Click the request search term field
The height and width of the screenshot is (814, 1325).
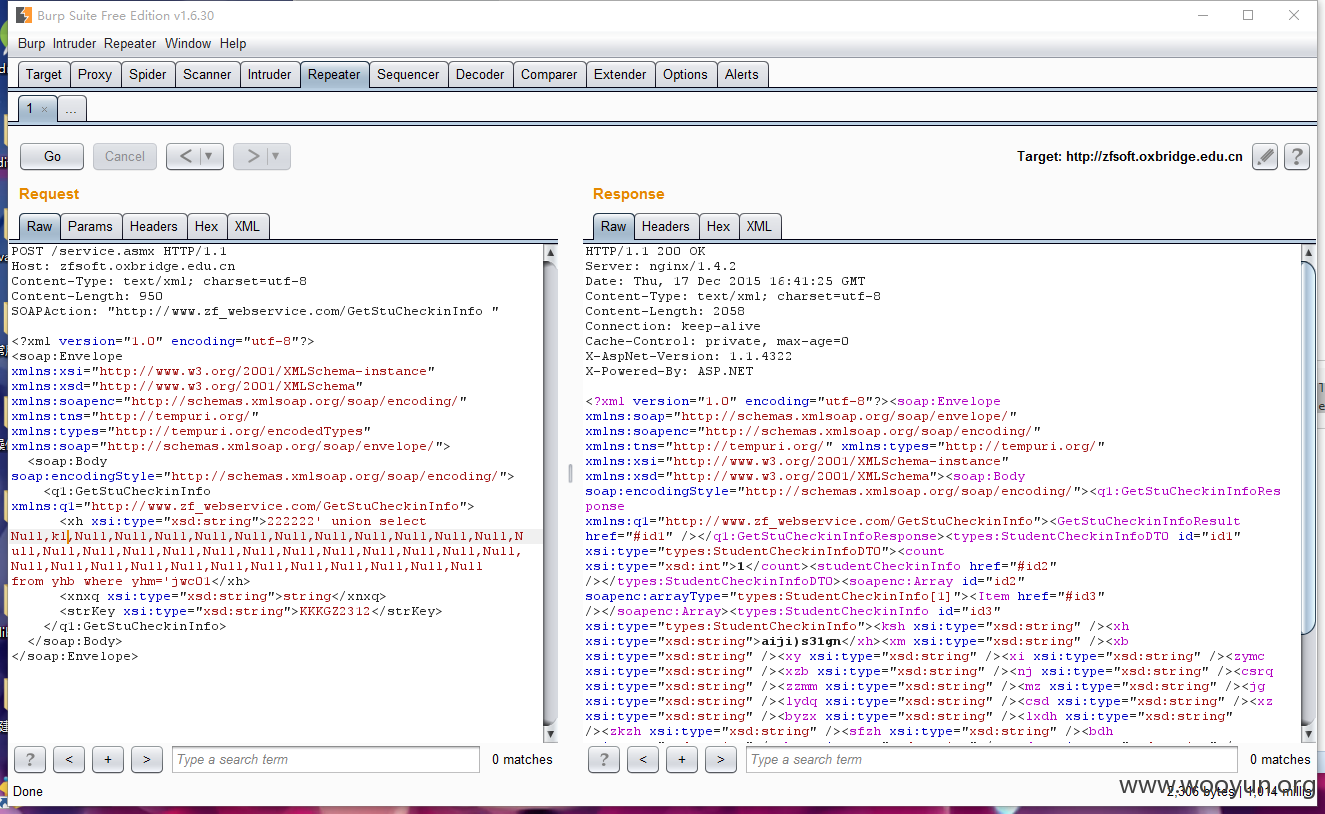(x=326, y=759)
